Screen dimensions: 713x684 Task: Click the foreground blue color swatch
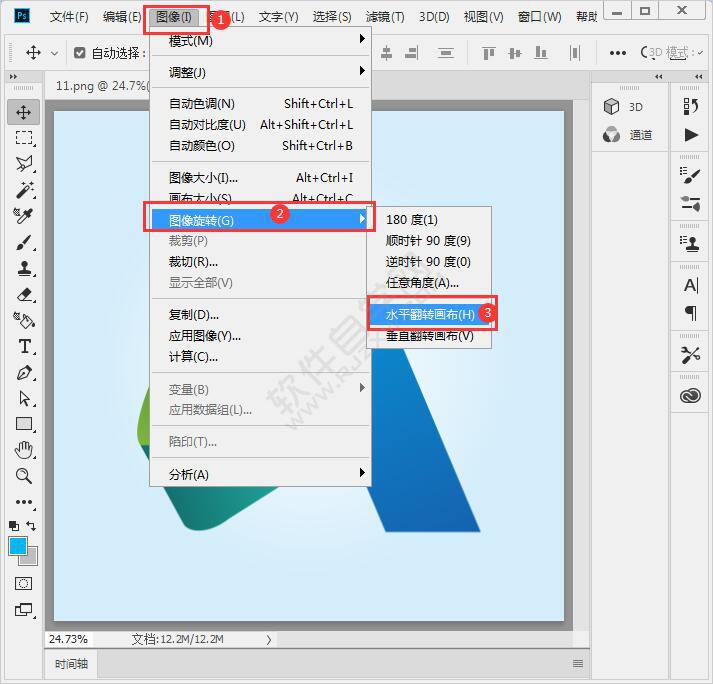[18, 546]
